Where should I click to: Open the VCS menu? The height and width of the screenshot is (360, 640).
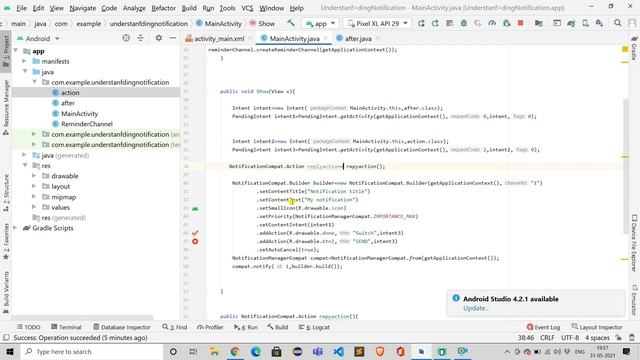(247, 8)
